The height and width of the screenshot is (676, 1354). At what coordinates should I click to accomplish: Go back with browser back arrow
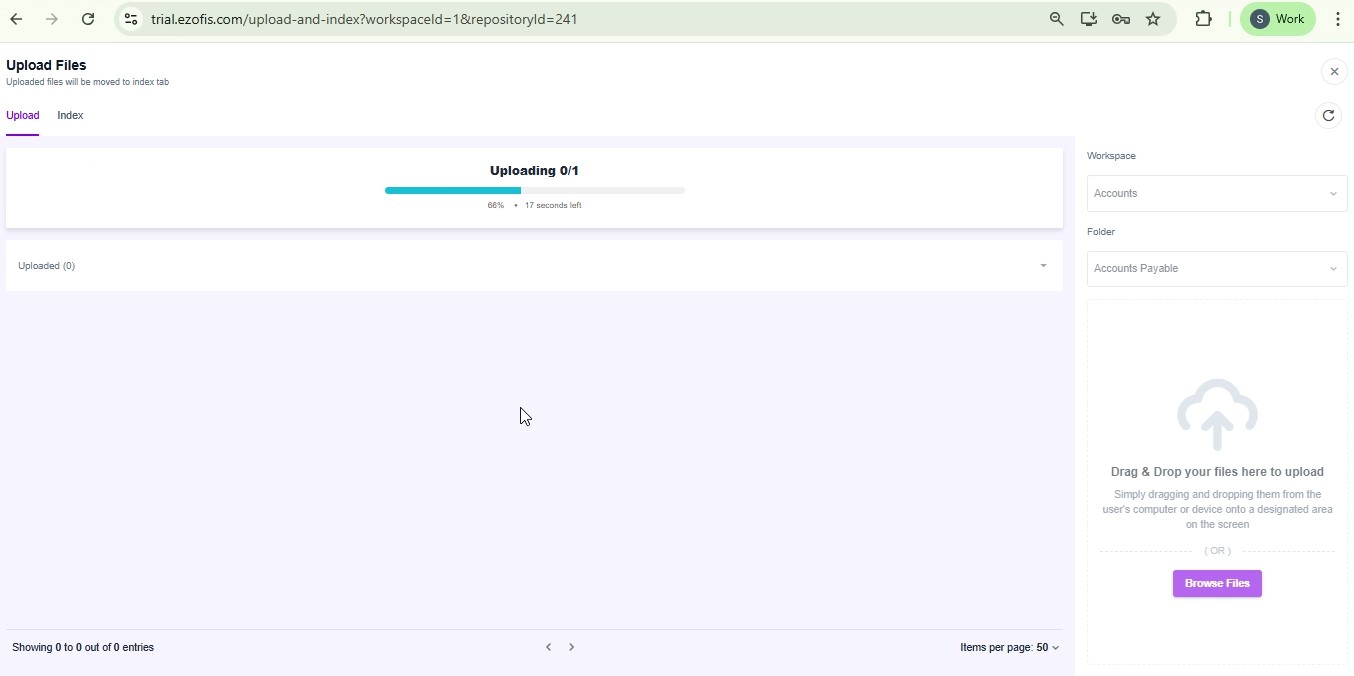point(17,19)
